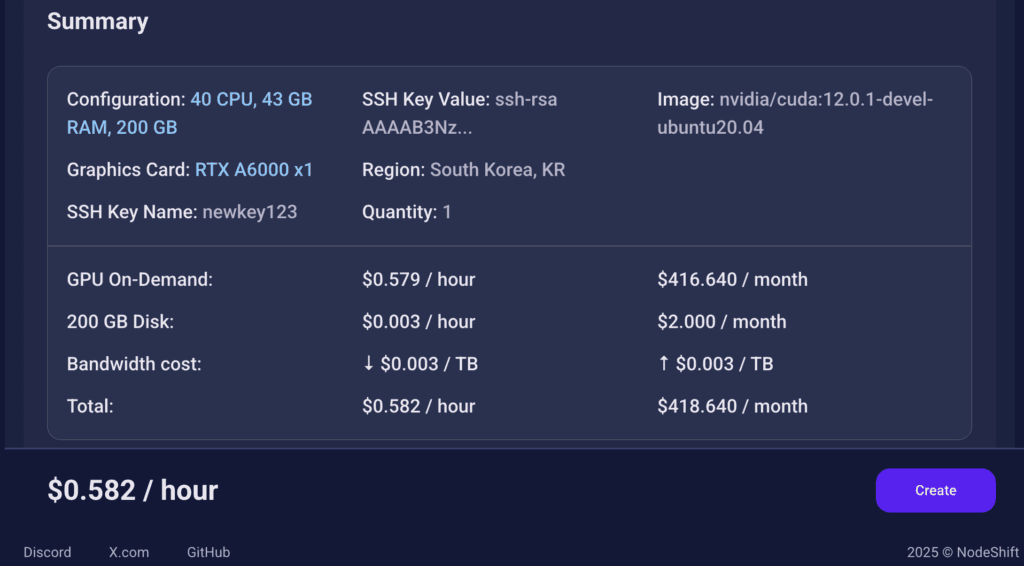Click the Create button

click(935, 490)
